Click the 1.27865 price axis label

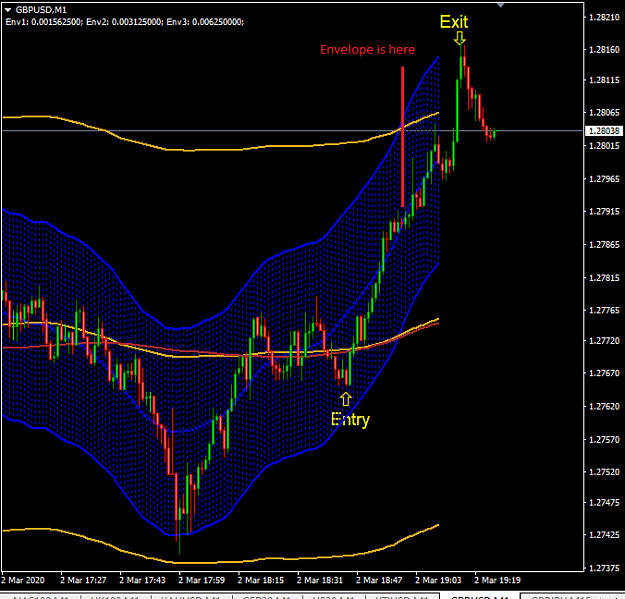(x=604, y=245)
